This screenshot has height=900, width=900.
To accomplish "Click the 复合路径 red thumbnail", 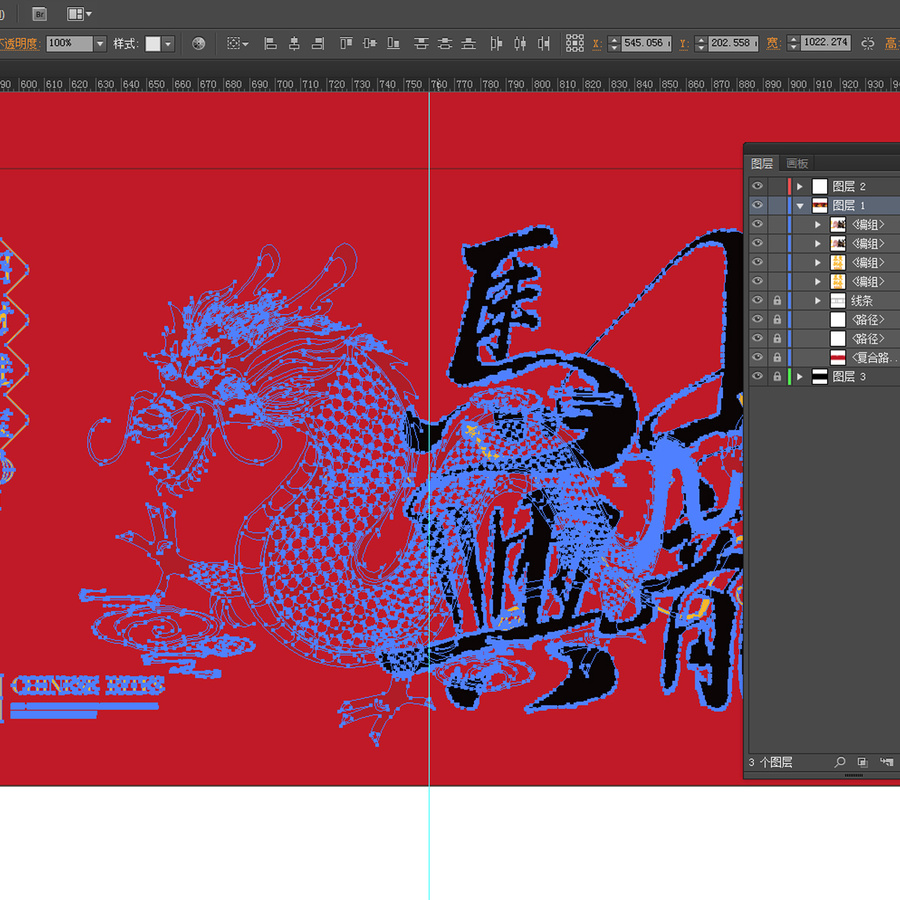I will [838, 358].
